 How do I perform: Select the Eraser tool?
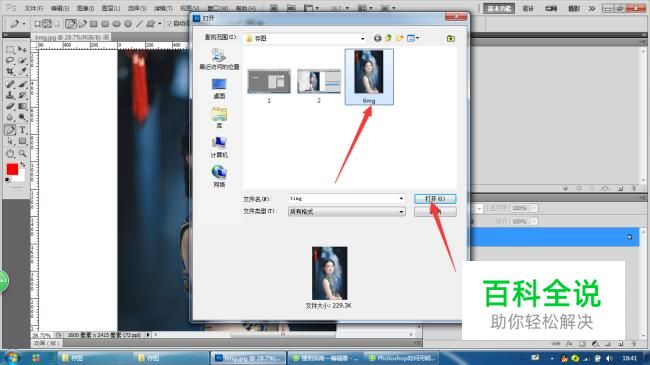(10, 106)
